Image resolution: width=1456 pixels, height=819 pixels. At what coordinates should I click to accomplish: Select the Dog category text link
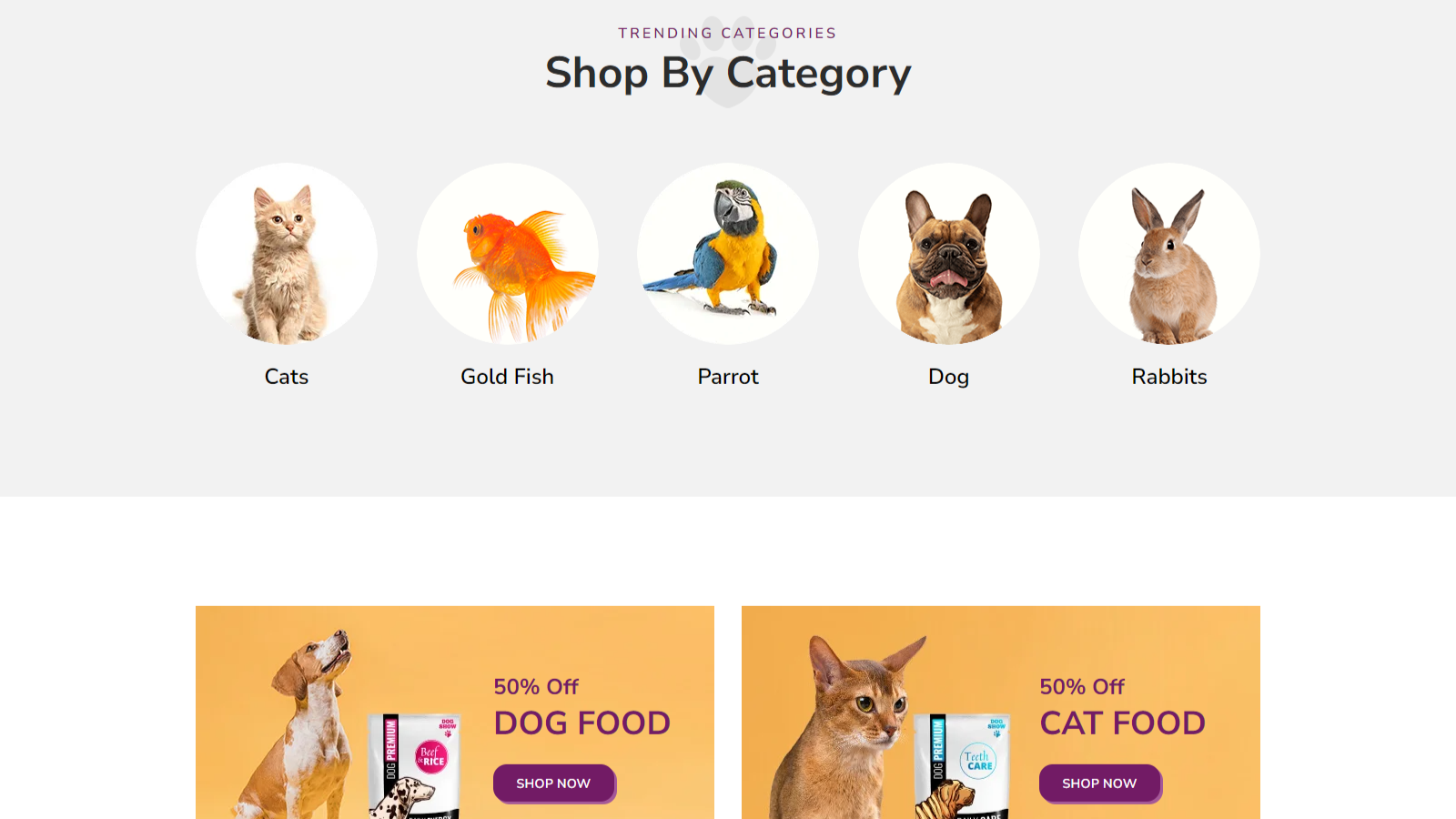(x=948, y=377)
